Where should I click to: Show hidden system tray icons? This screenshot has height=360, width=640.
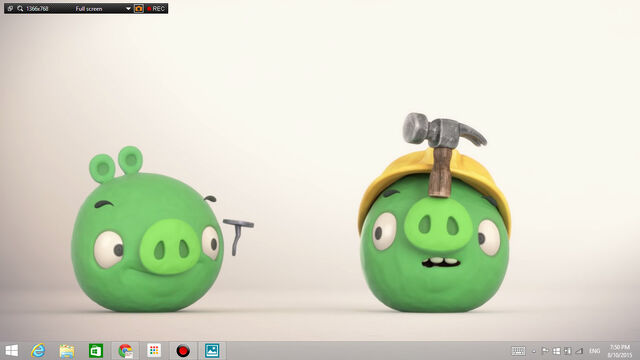pos(533,351)
